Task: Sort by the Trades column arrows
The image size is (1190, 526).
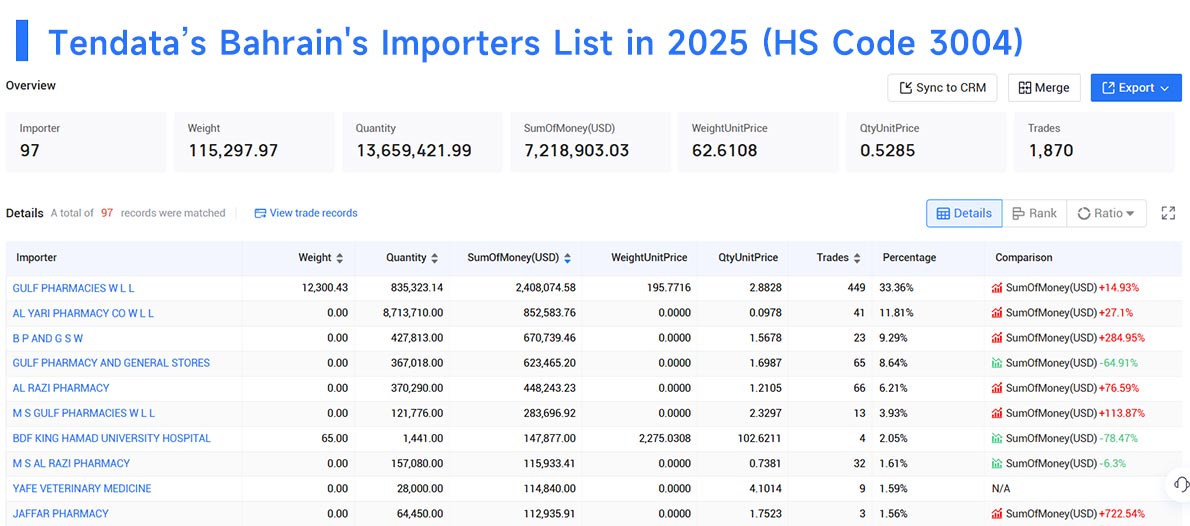Action: (857, 258)
